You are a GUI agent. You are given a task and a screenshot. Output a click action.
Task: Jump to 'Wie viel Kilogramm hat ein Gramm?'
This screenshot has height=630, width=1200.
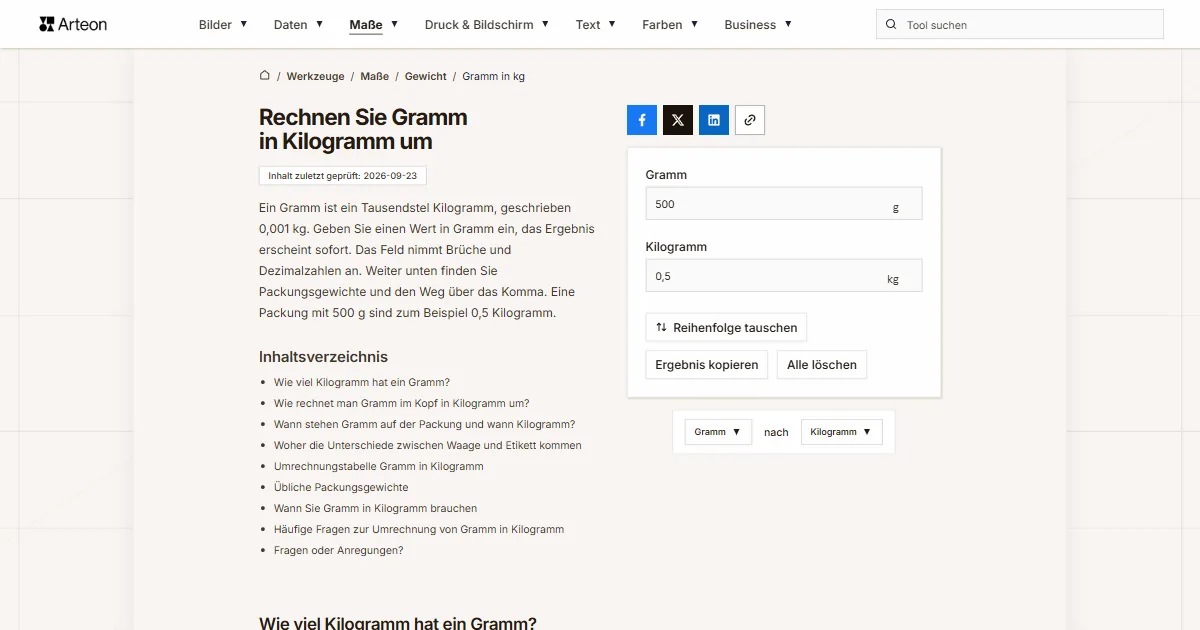(362, 382)
